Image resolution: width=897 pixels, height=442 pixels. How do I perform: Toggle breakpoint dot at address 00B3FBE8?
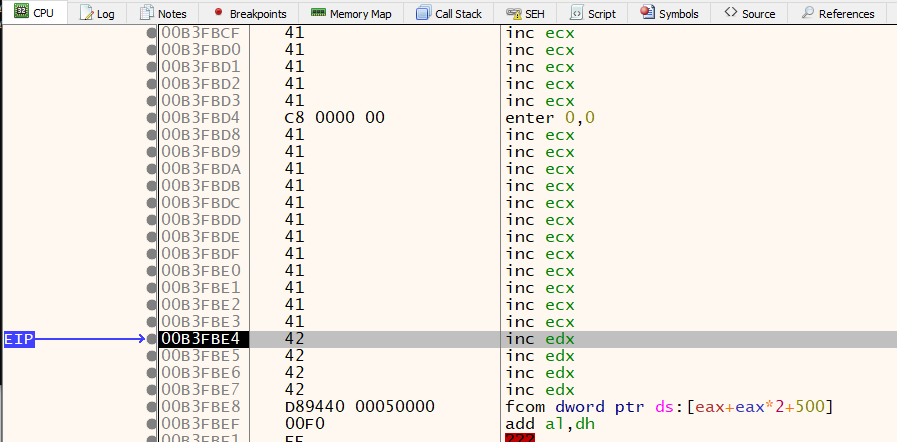pos(152,407)
